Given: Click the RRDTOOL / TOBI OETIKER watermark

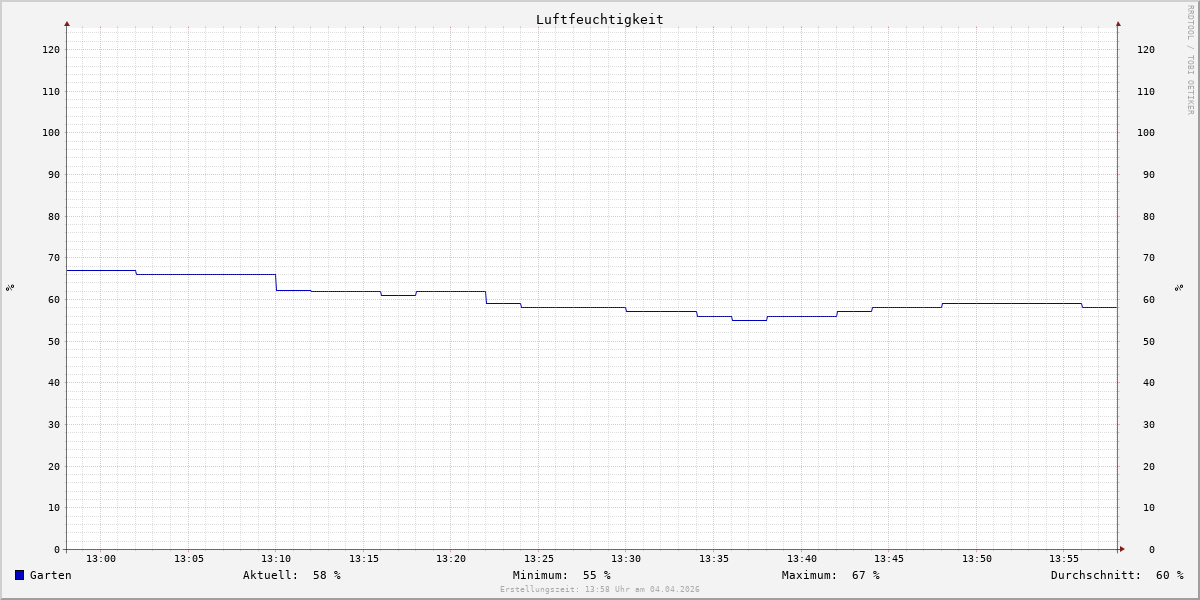Looking at the screenshot, I should pos(1190,60).
